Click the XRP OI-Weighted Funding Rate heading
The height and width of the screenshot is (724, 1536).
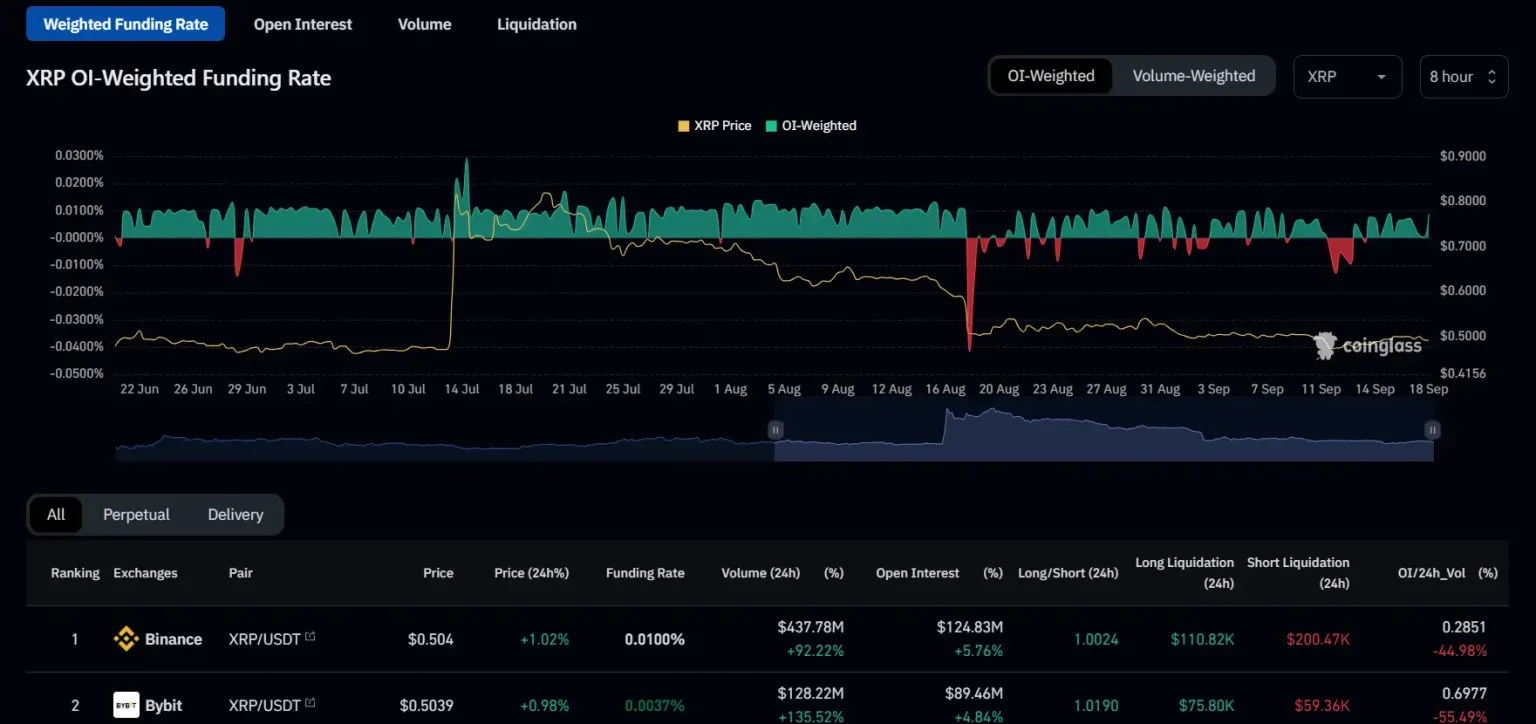pos(178,78)
